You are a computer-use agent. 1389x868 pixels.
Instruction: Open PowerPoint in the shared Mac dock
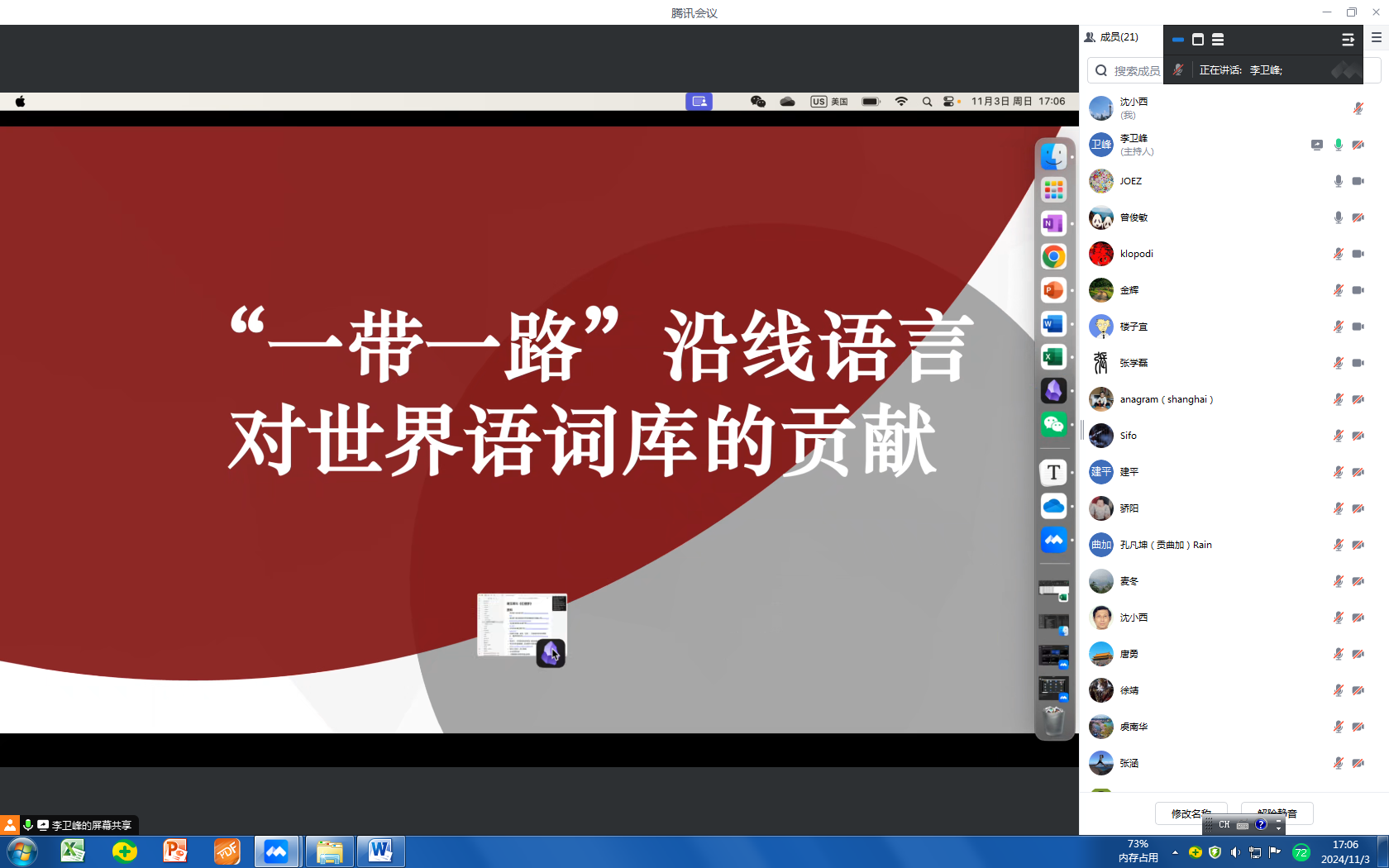pyautogui.click(x=1053, y=290)
